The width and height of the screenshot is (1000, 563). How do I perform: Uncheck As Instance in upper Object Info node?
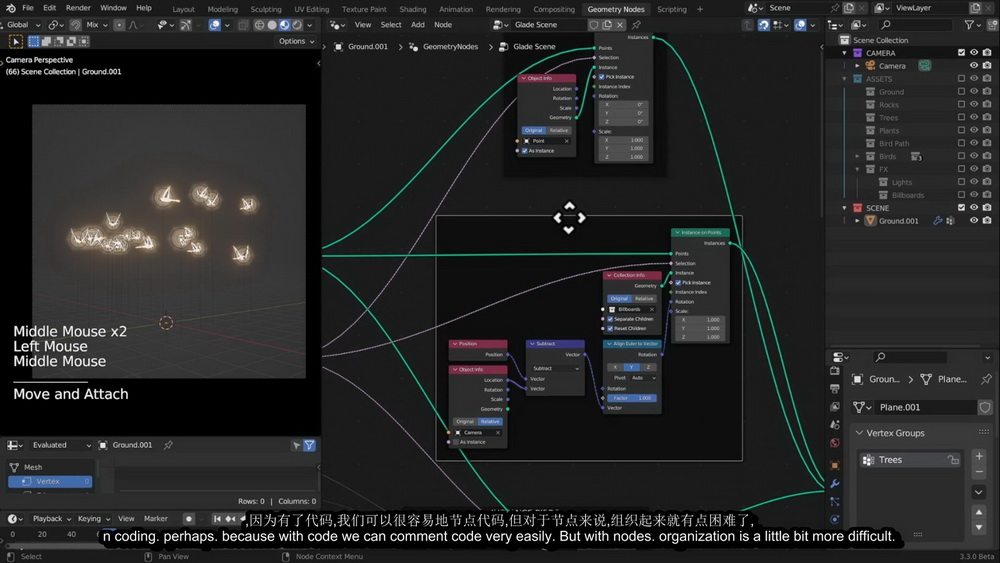[525, 151]
